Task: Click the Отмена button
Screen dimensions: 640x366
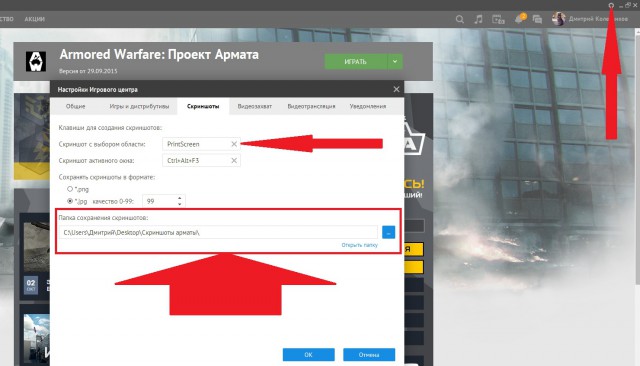Action: point(369,355)
